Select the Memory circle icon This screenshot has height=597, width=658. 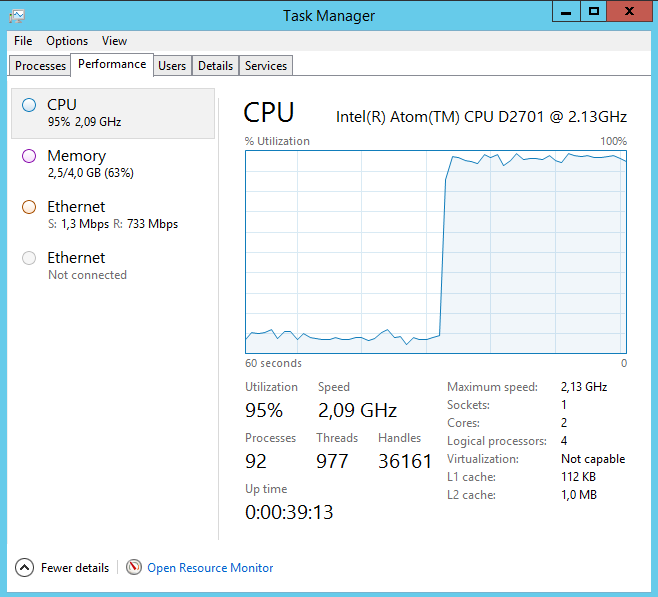28,156
